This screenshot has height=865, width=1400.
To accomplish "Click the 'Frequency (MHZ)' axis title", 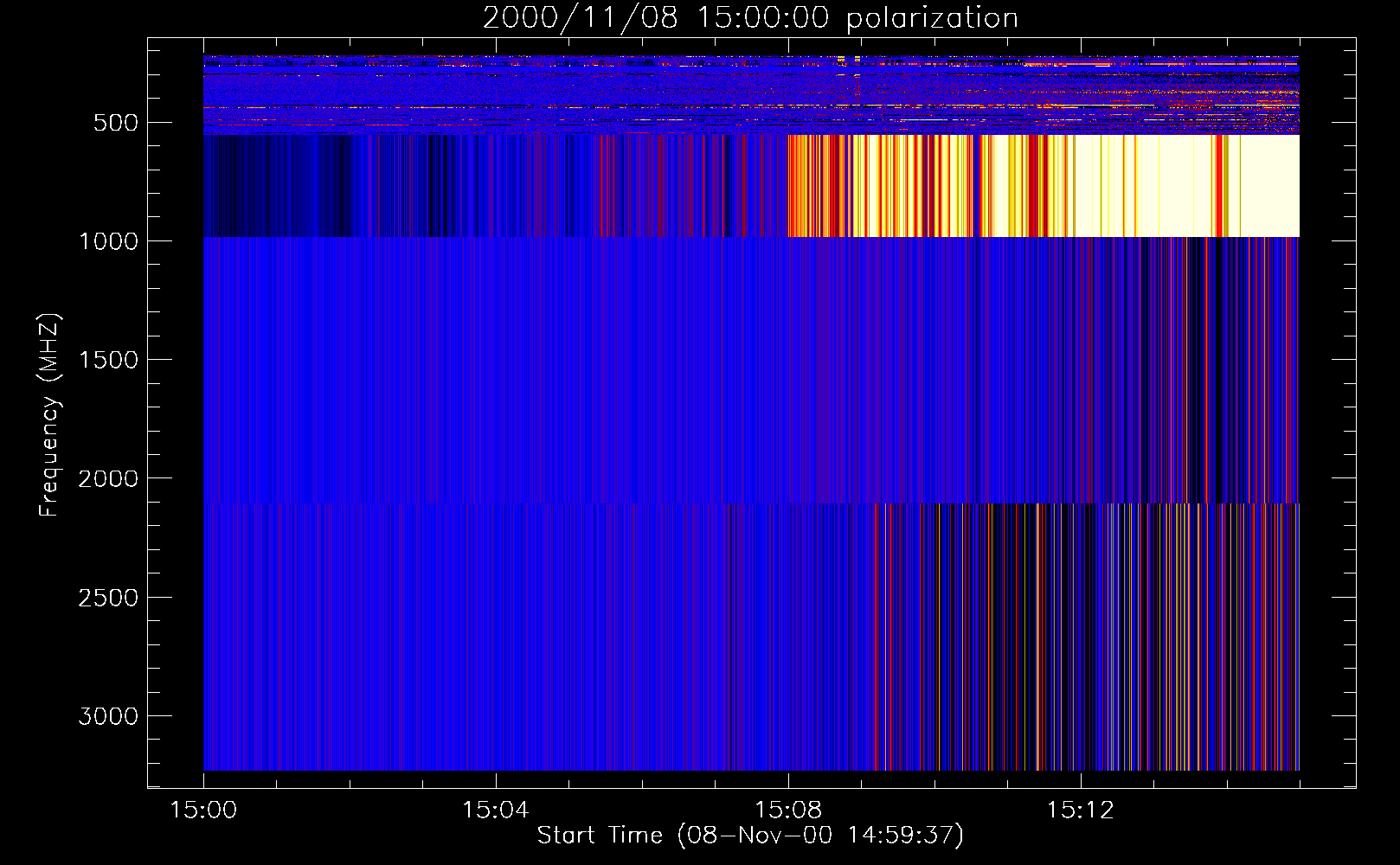I will [x=50, y=415].
